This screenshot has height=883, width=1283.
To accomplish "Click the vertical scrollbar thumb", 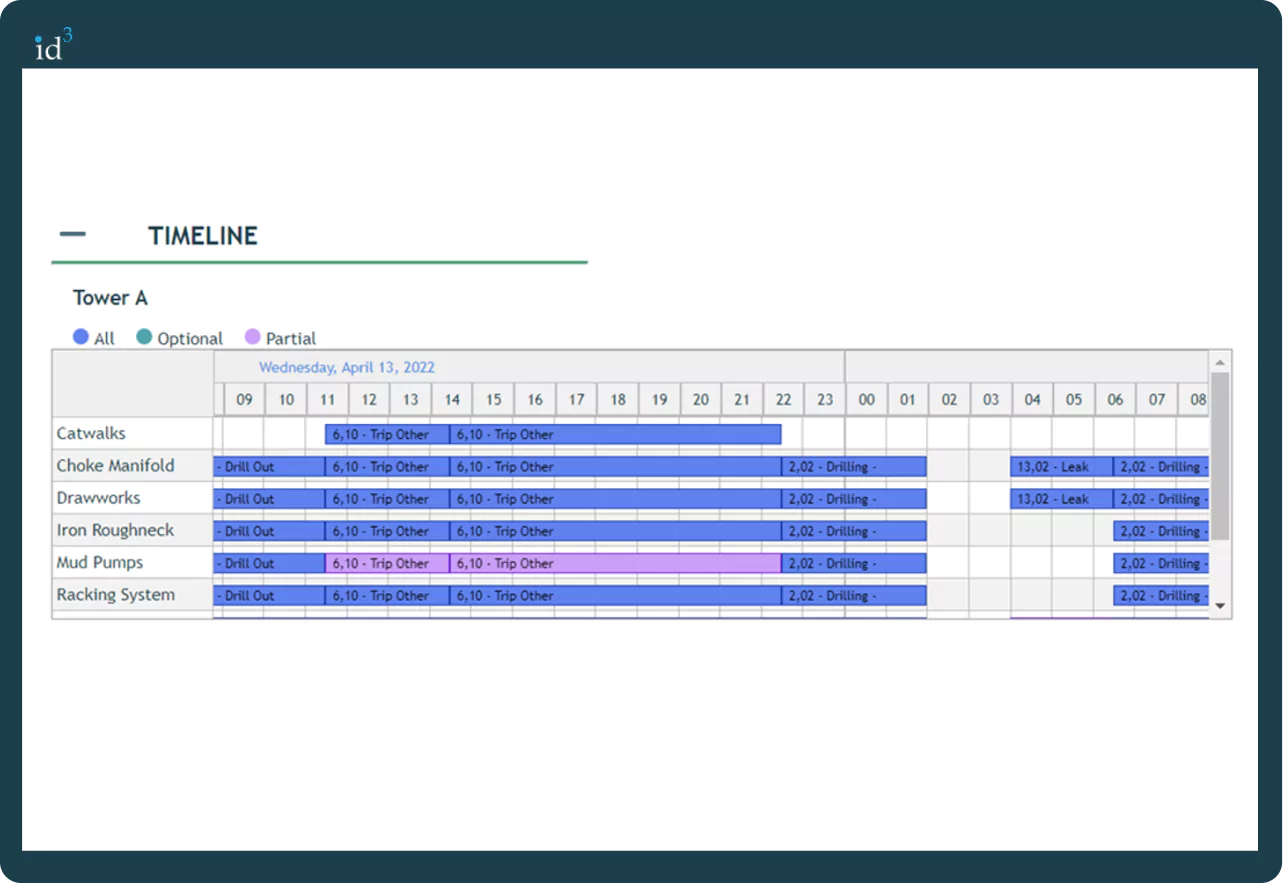I will click(1220, 456).
